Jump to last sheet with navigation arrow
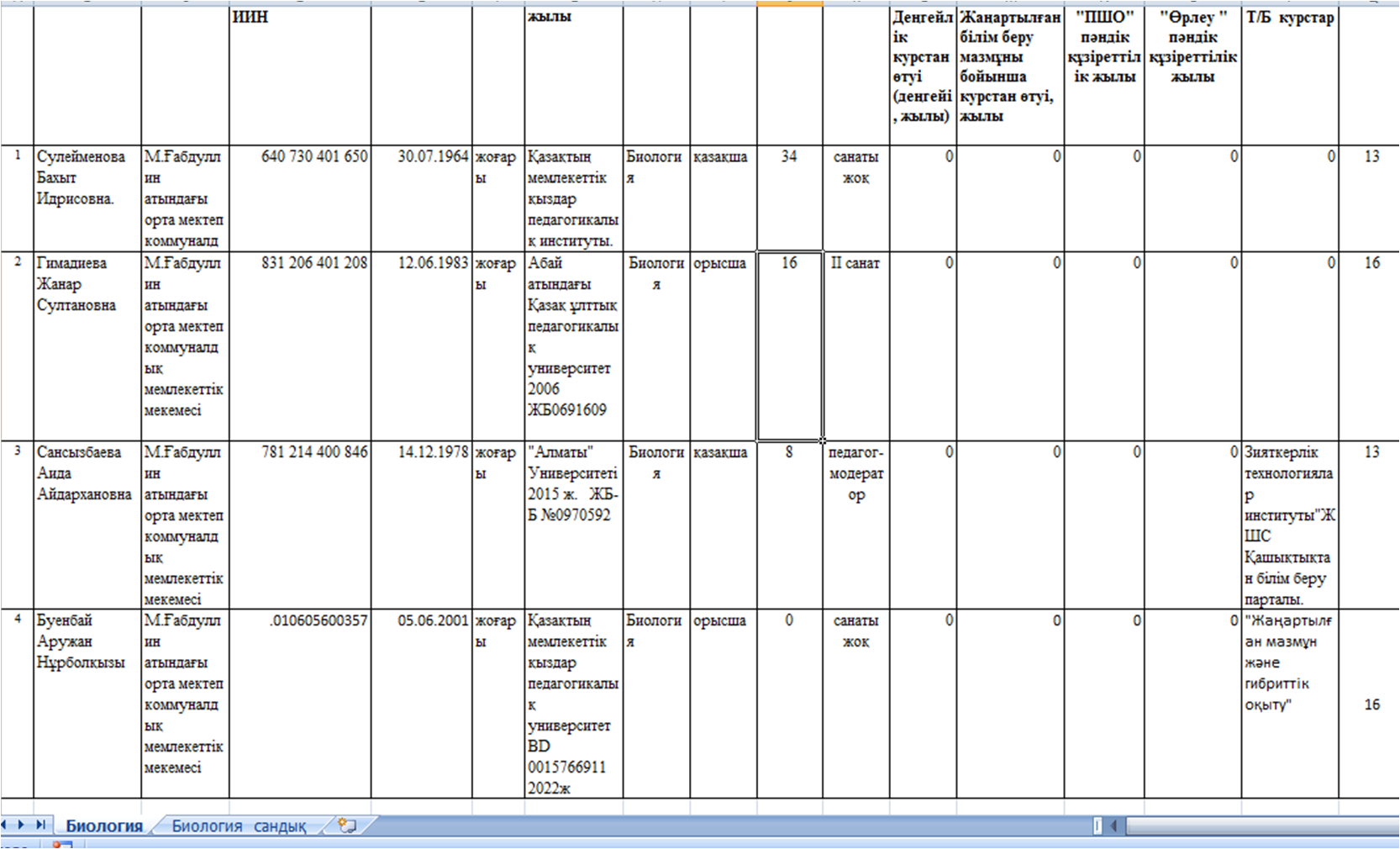1400x849 pixels. coord(39,825)
